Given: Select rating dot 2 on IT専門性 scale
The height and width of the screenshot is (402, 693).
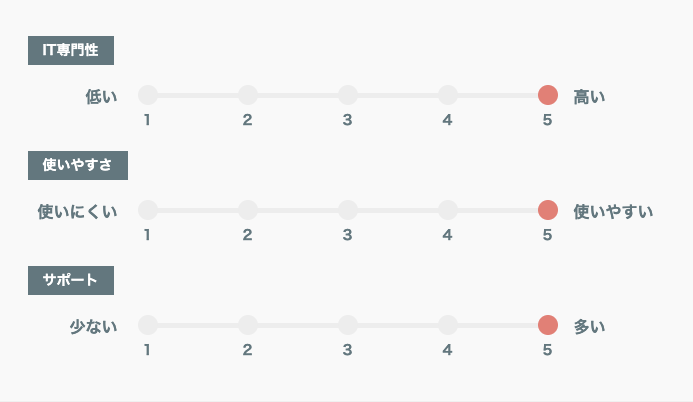Looking at the screenshot, I should (x=248, y=95).
